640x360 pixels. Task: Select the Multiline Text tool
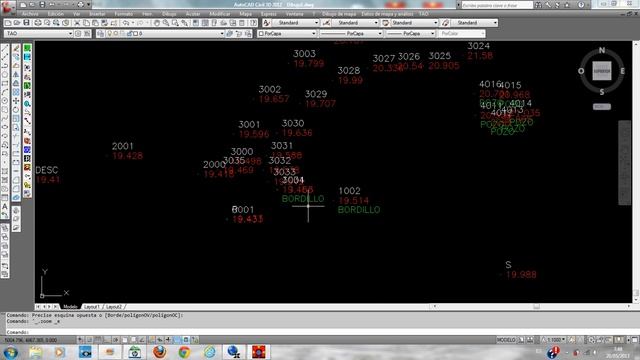pos(5,207)
